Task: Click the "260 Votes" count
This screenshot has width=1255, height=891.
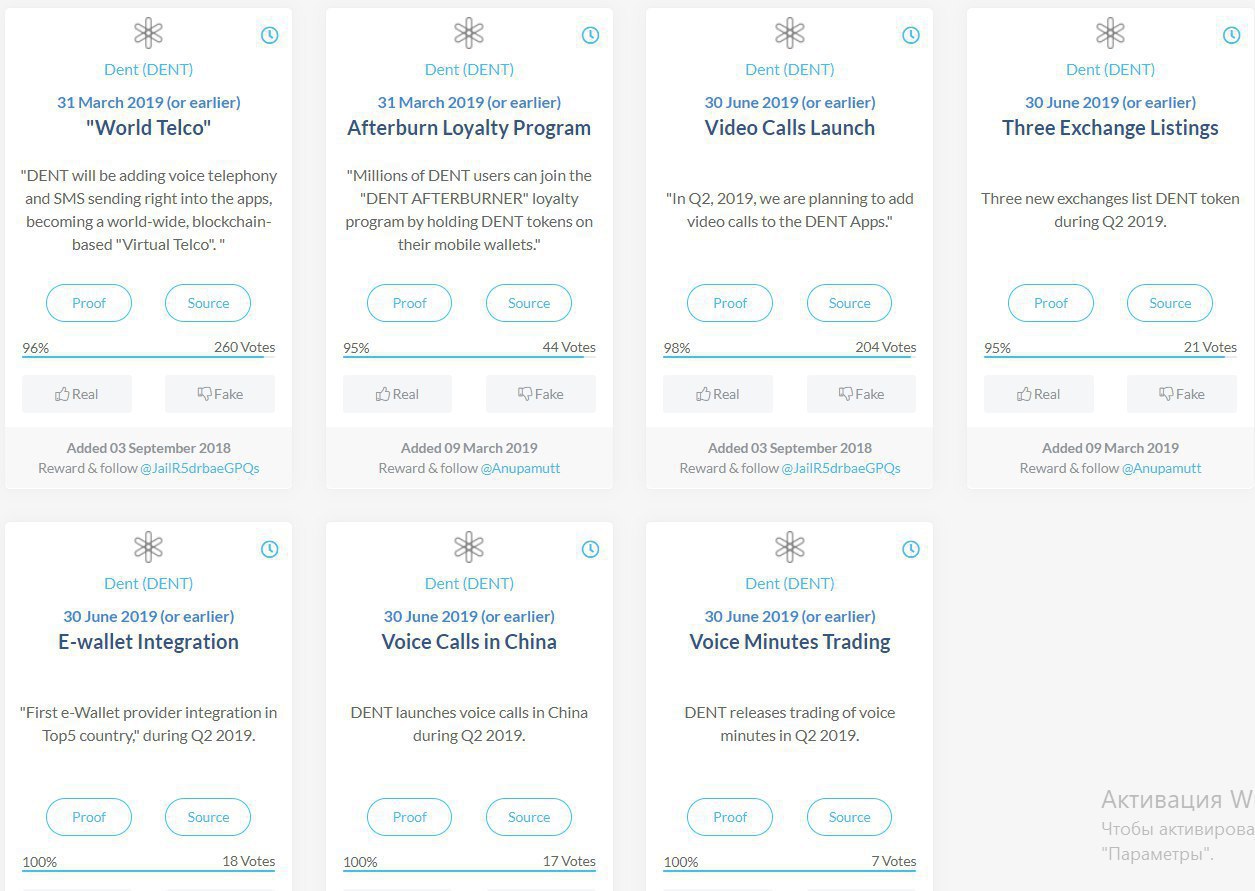Action: tap(244, 347)
